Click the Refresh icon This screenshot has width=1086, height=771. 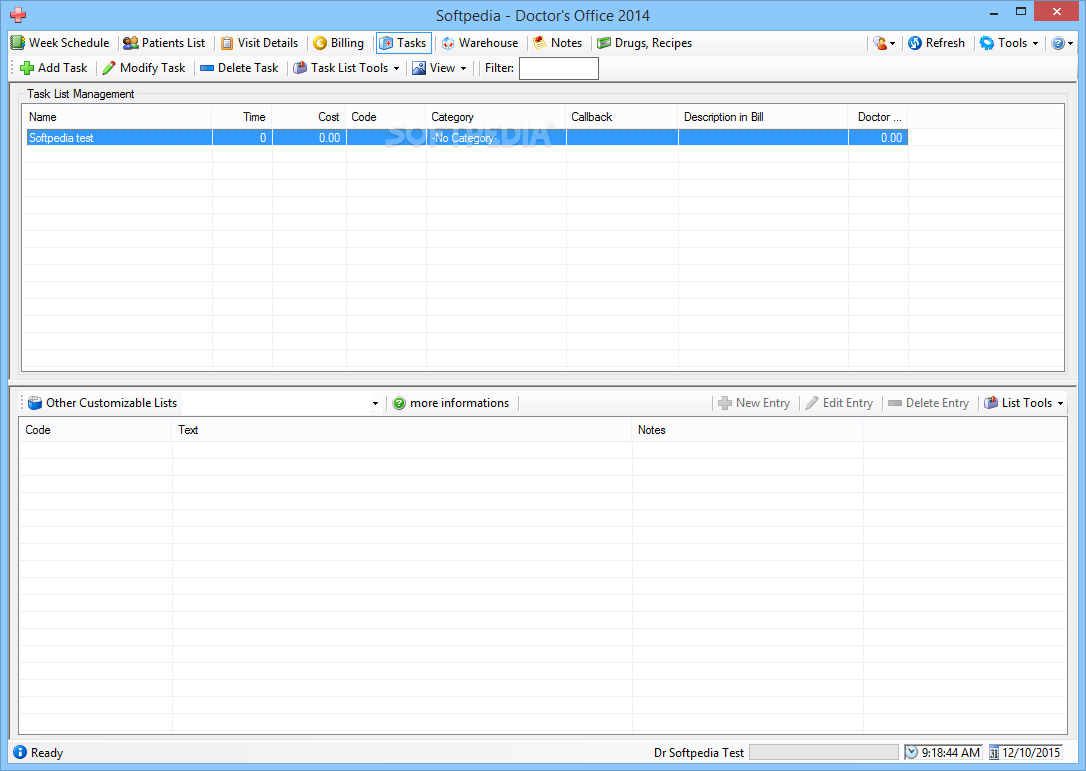click(x=914, y=43)
